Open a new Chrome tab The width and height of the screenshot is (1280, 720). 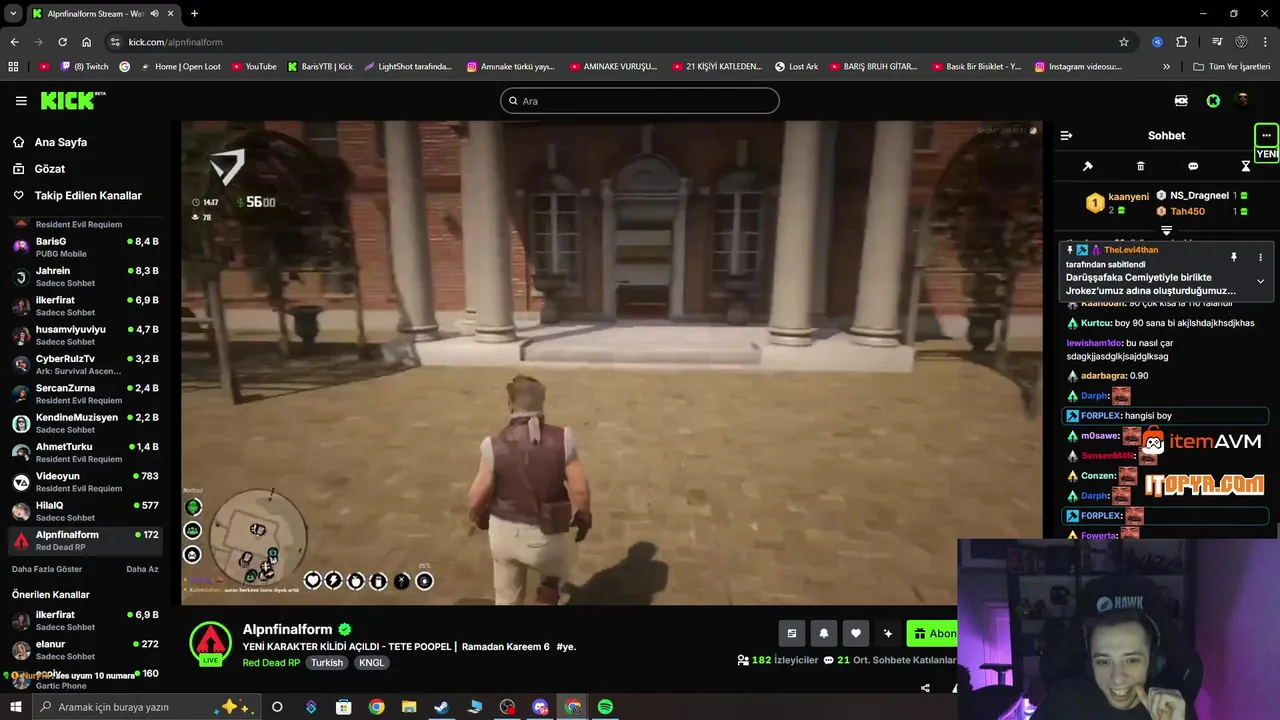tap(194, 13)
